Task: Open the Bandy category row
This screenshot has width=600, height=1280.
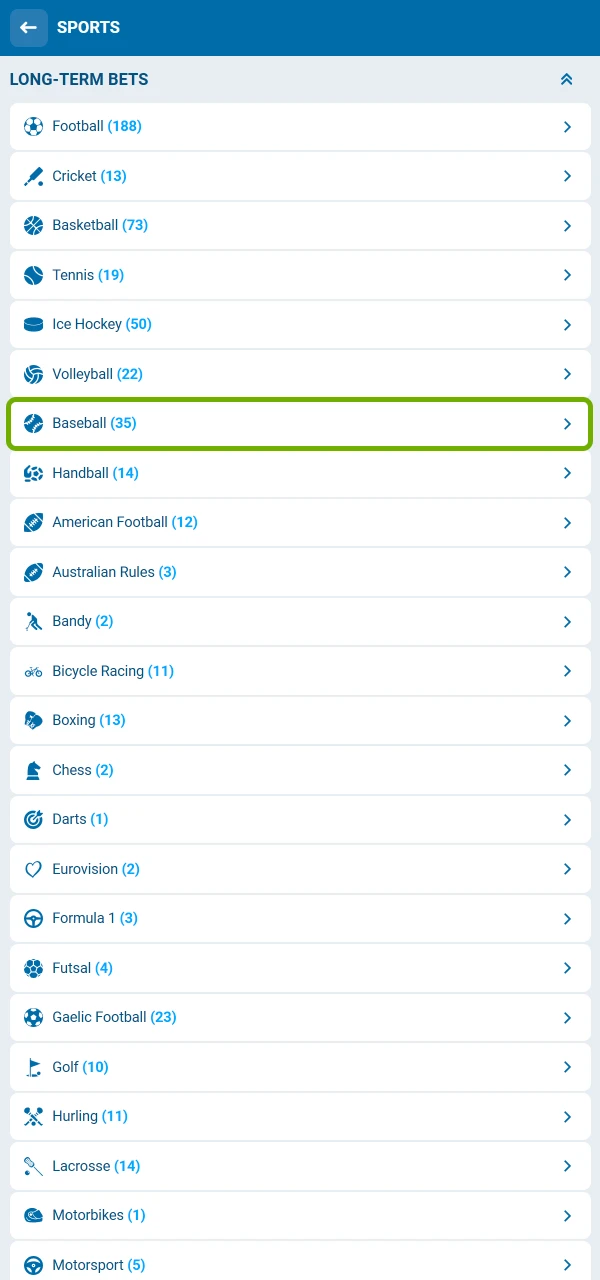Action: (x=300, y=621)
